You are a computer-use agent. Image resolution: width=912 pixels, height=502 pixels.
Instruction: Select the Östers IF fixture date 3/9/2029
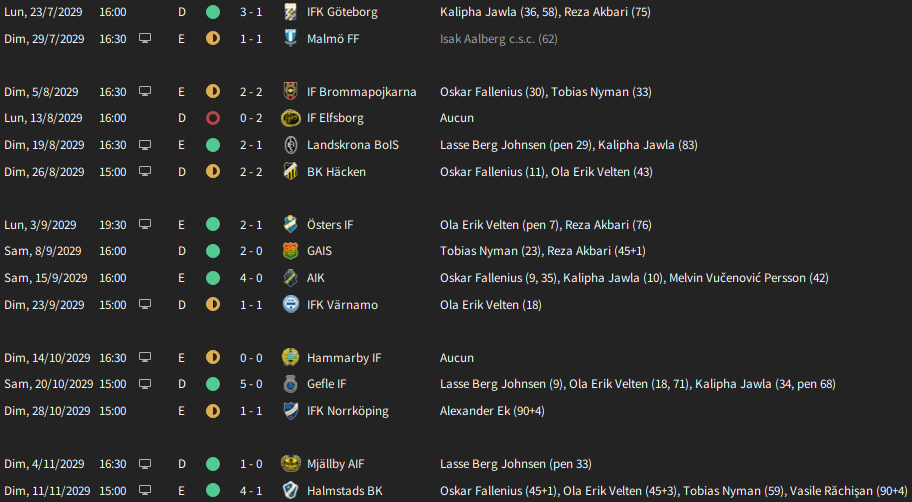pos(40,225)
